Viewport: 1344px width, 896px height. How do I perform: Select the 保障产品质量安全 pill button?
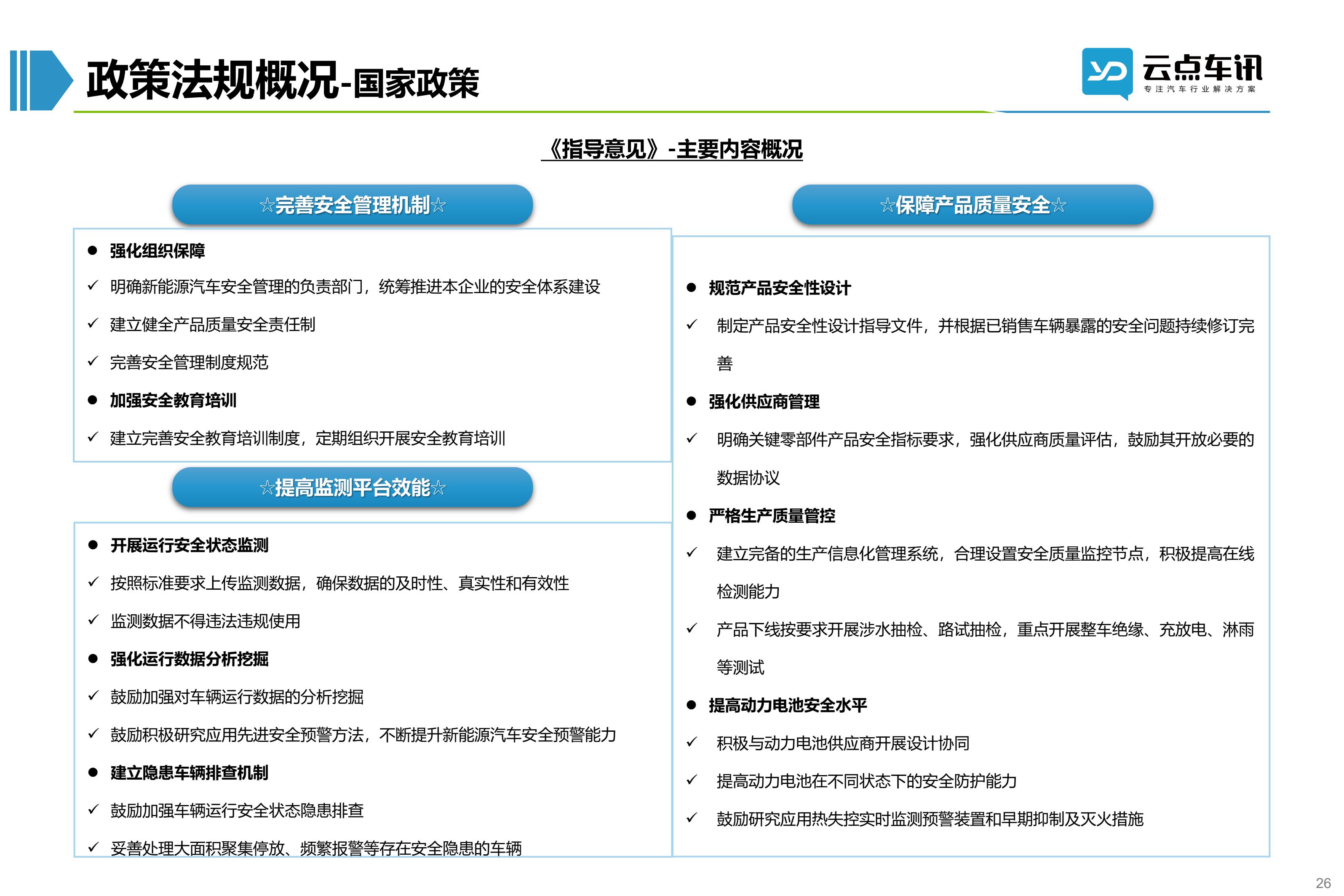click(972, 205)
